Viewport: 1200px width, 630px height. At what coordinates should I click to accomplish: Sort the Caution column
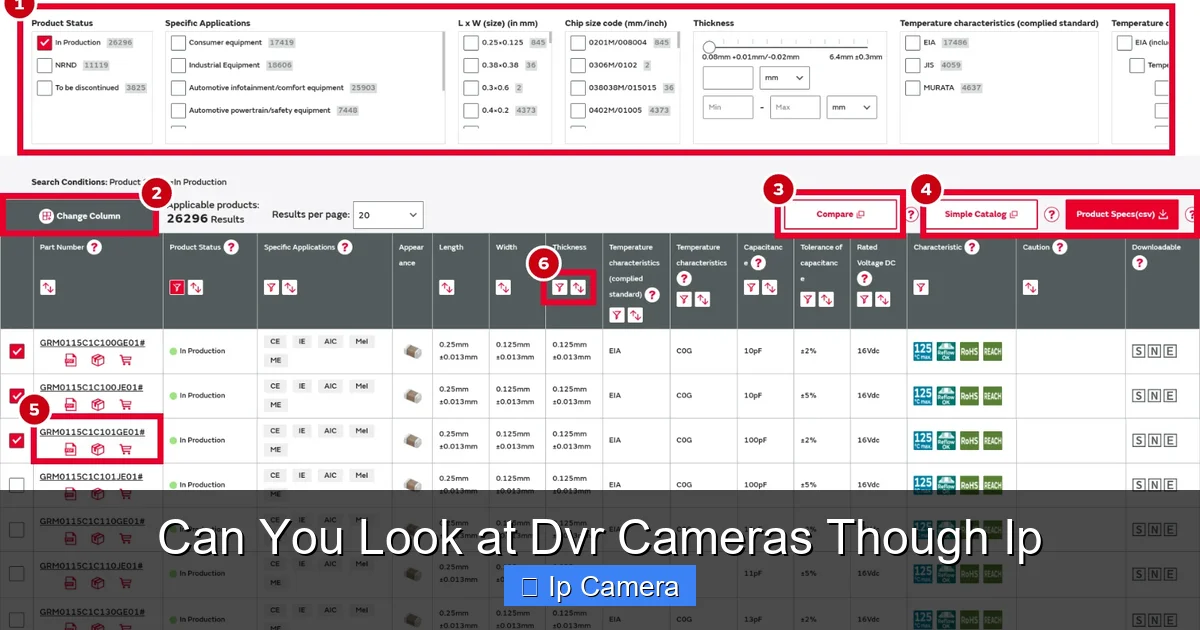pyautogui.click(x=1031, y=287)
